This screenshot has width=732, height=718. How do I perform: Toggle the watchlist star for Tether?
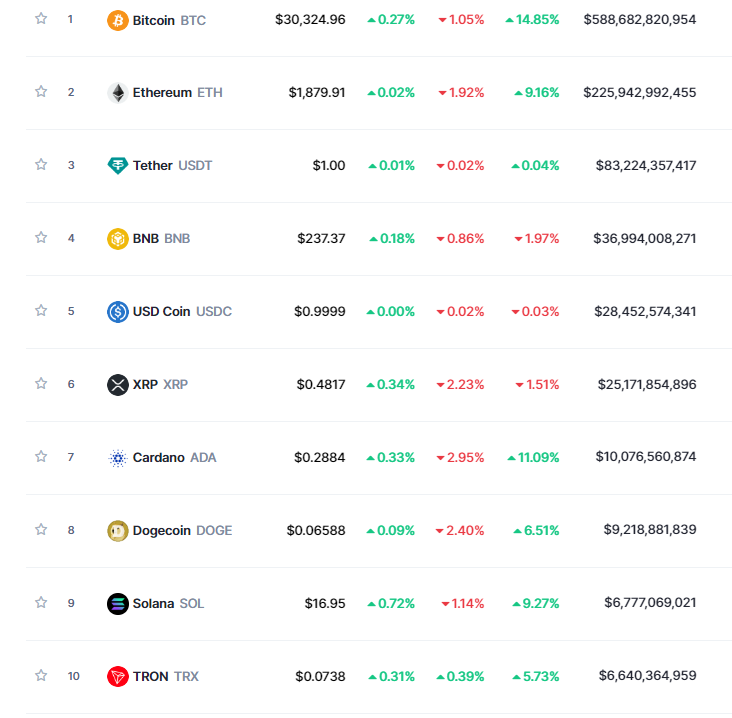pos(41,165)
